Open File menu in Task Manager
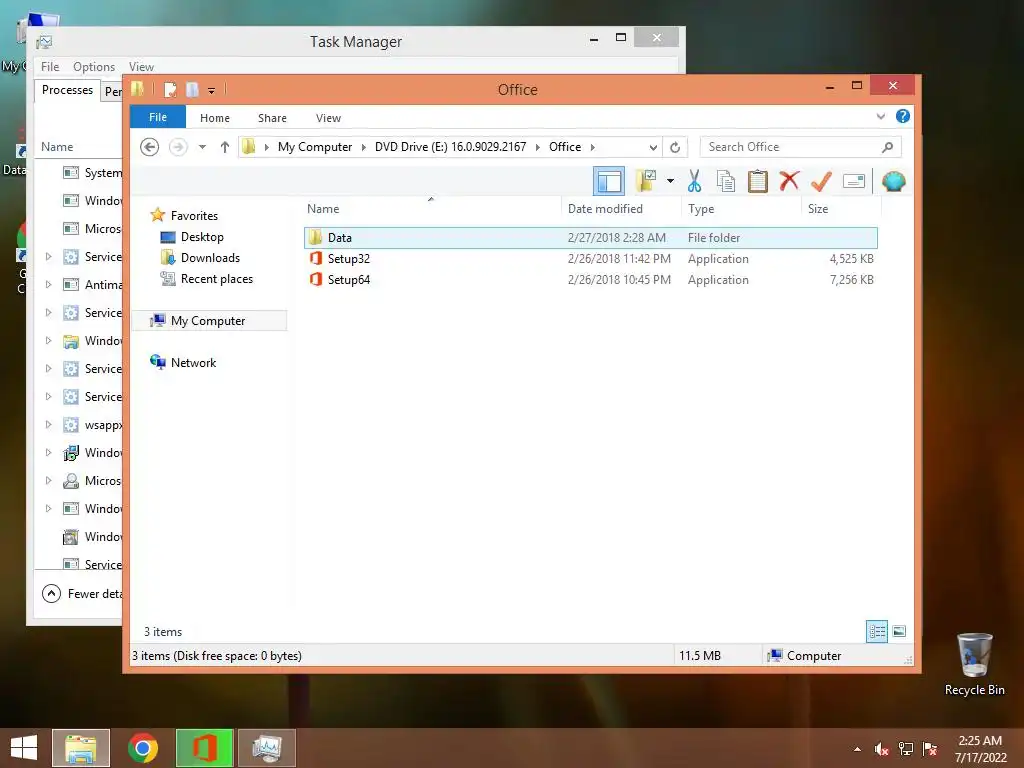Screen dimensions: 1024x768 click(x=50, y=67)
